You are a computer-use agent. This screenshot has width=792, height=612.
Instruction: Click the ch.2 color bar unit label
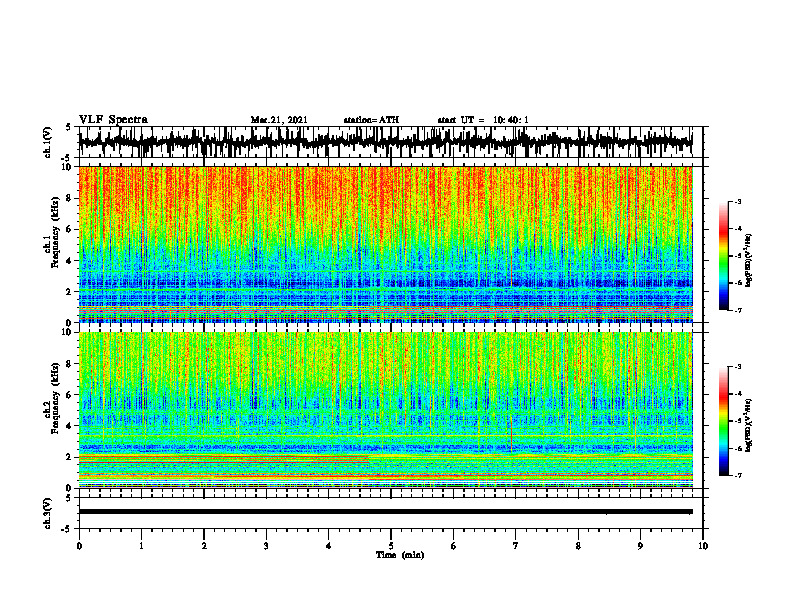749,425
